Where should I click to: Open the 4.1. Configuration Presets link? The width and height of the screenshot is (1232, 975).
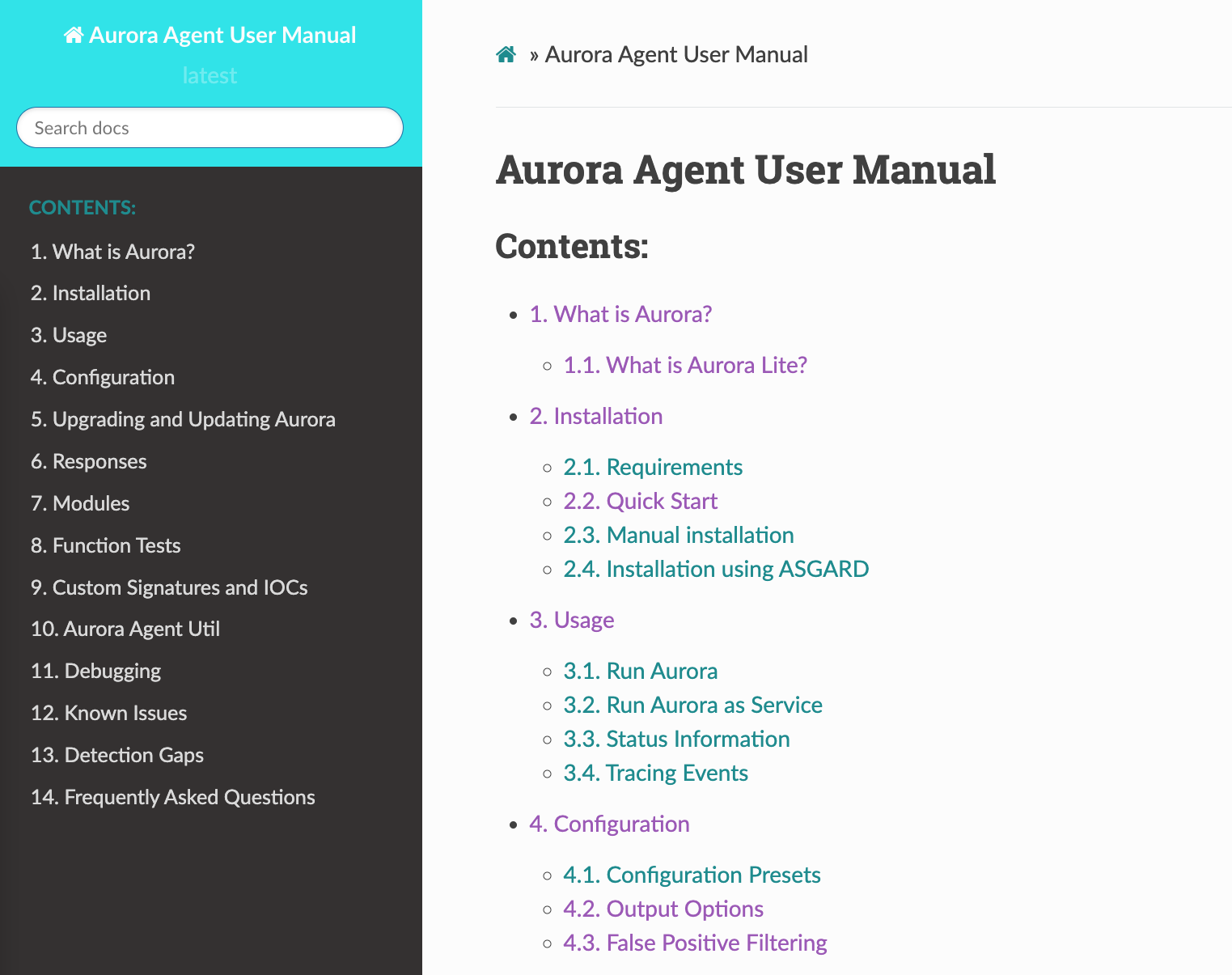[x=692, y=875]
